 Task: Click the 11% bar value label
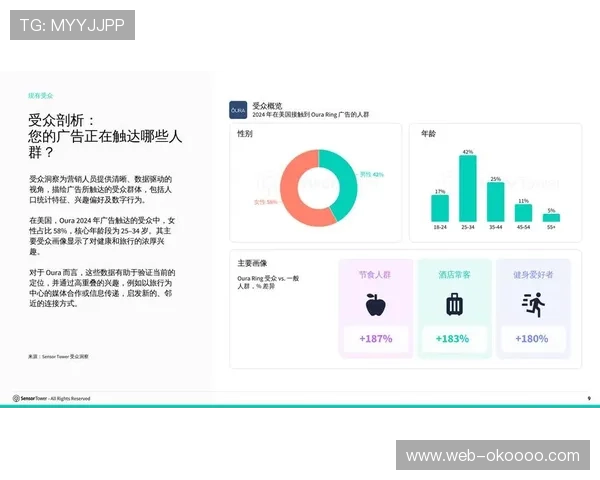pos(523,201)
